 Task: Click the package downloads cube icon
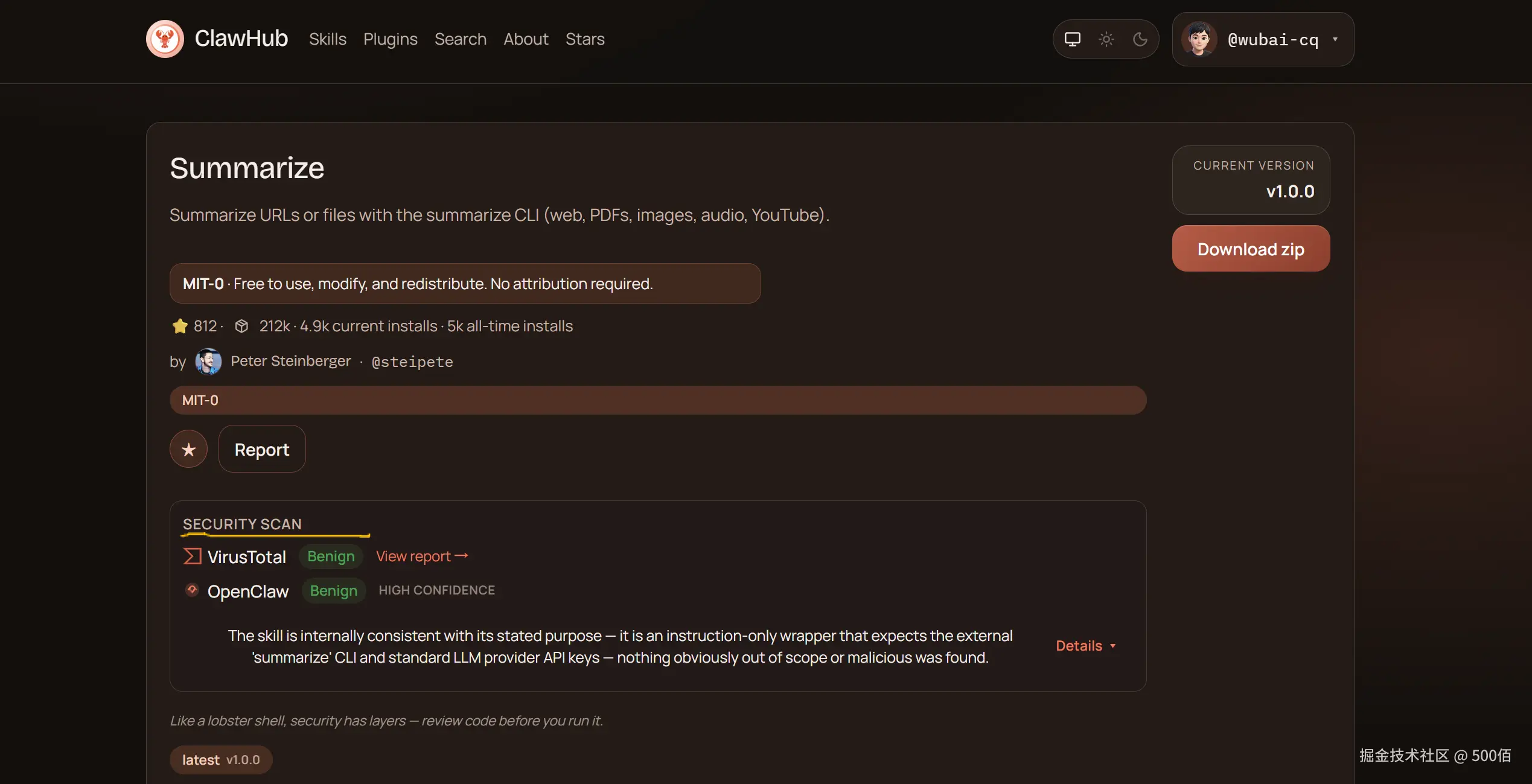241,326
